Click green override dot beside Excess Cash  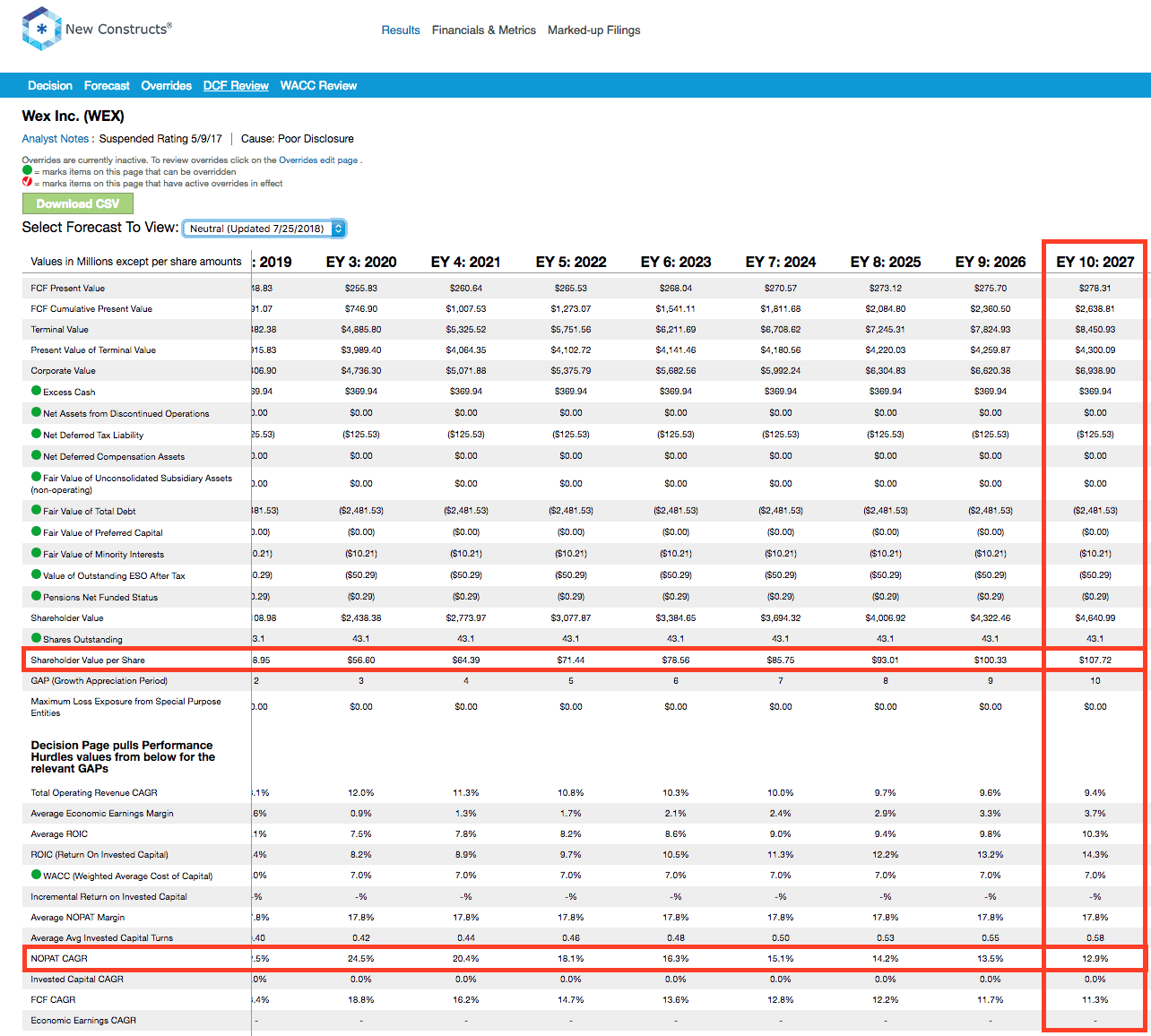(37, 391)
